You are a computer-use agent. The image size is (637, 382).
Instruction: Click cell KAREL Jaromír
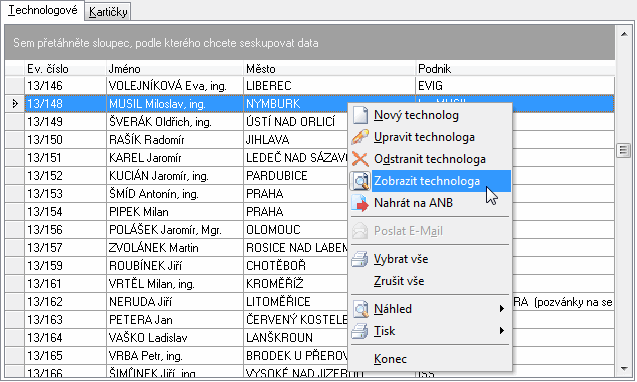(x=175, y=158)
